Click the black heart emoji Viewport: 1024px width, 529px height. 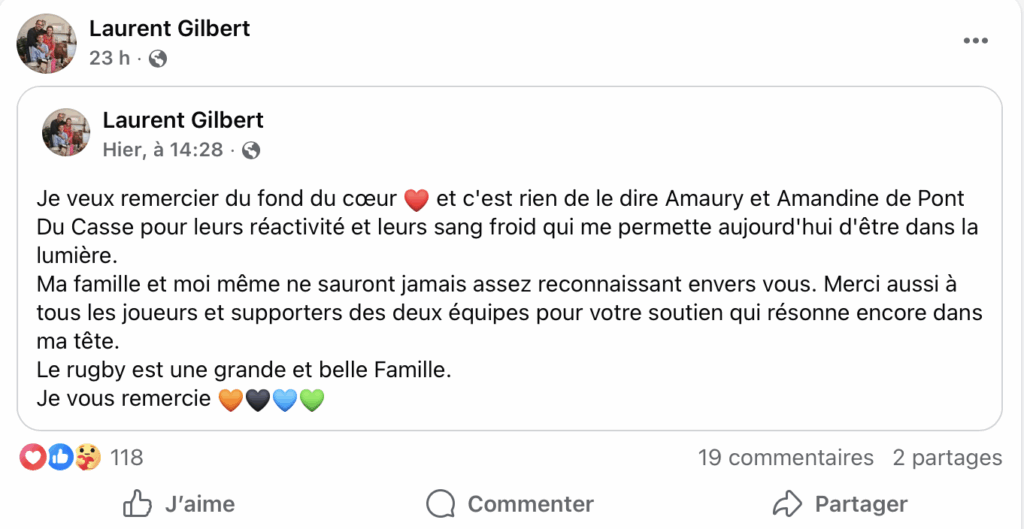(x=257, y=400)
